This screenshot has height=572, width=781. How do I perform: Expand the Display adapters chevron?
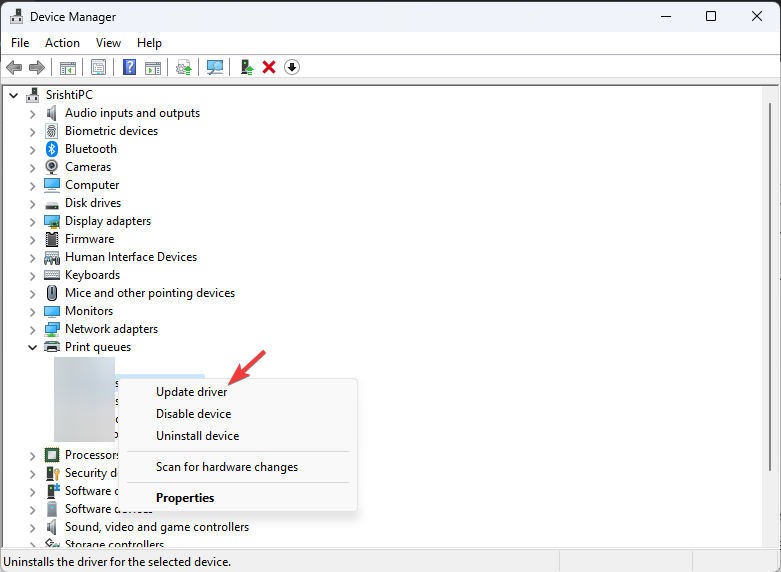click(33, 222)
